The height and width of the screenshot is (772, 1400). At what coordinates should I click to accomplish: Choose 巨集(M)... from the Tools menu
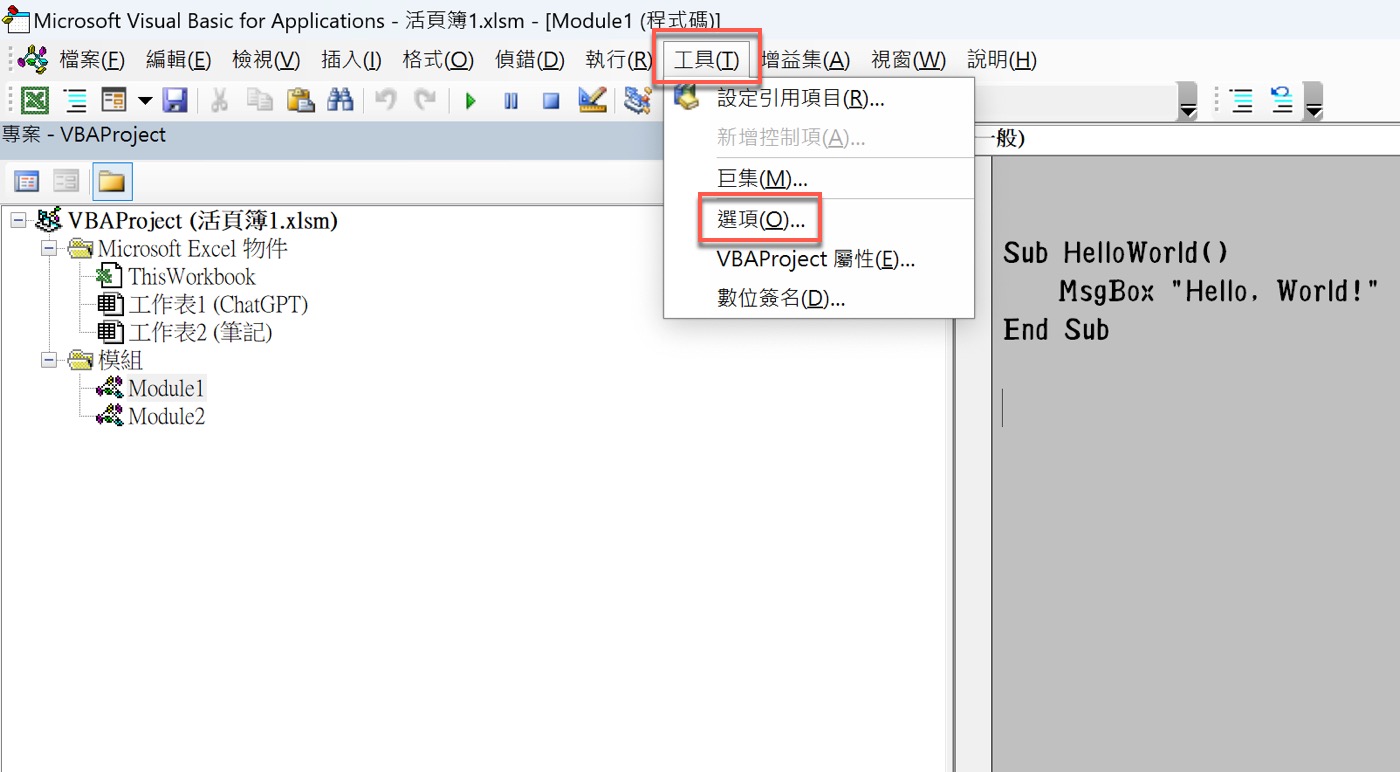pyautogui.click(x=819, y=179)
